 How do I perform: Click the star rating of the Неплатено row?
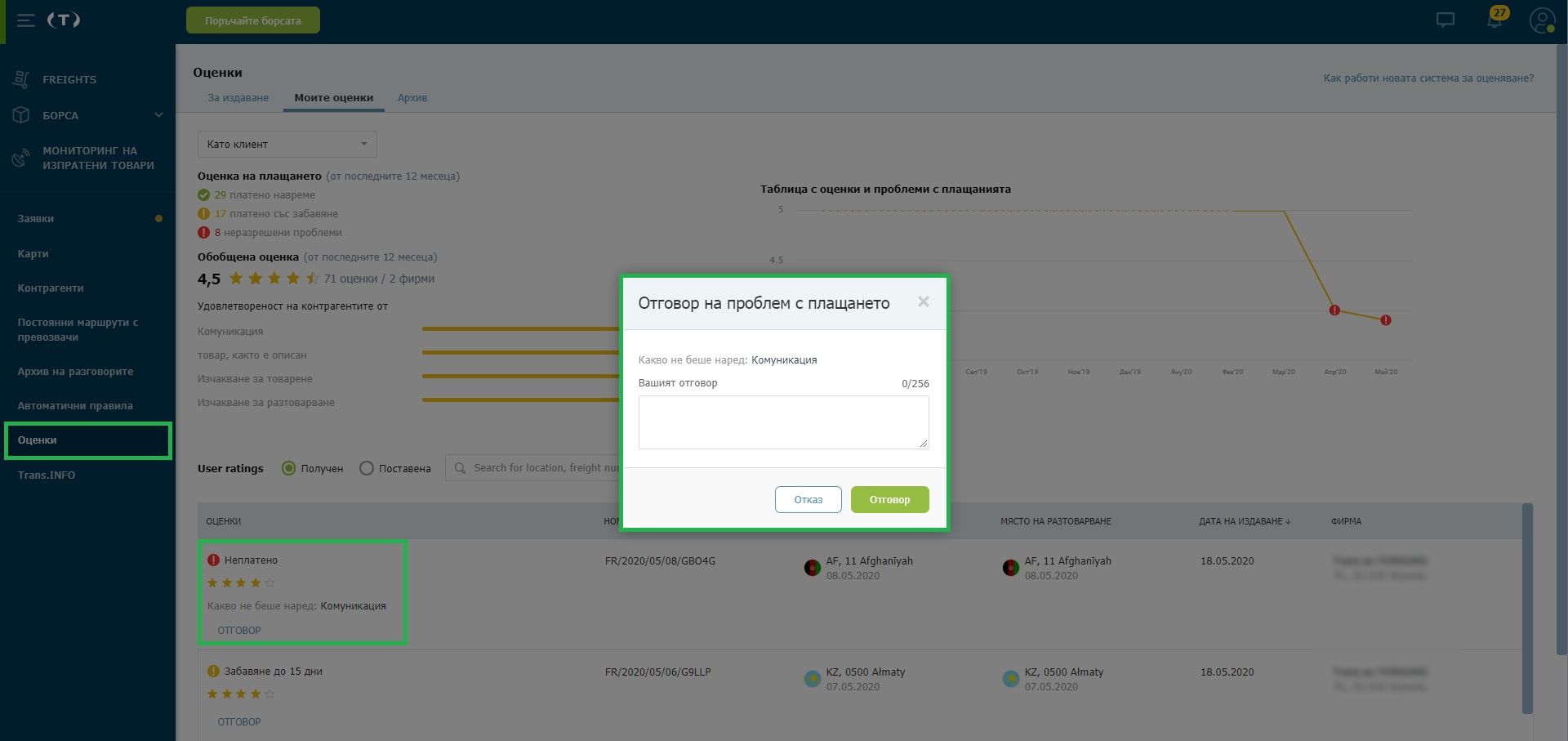(241, 583)
